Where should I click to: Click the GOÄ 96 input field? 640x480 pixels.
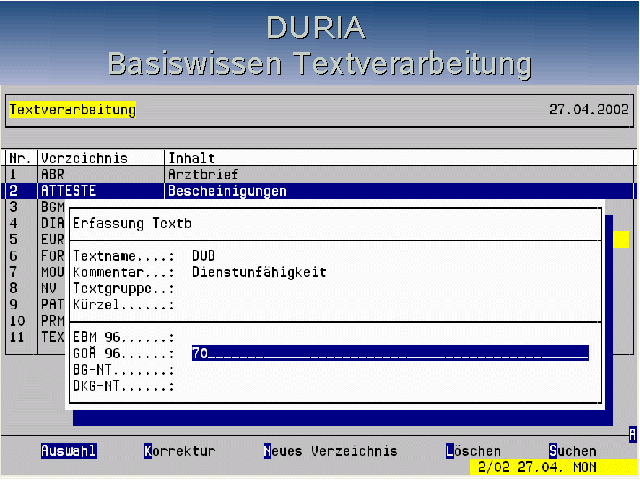click(x=390, y=353)
